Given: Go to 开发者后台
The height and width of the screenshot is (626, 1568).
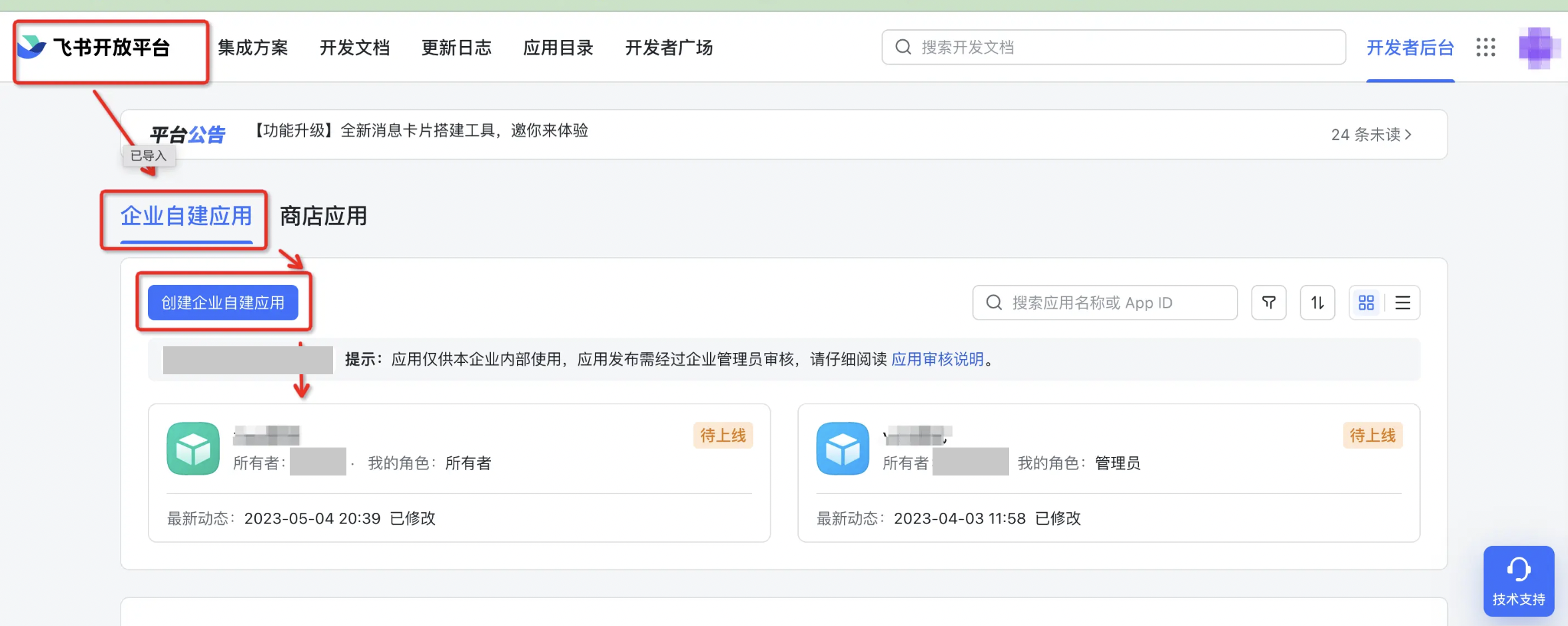Looking at the screenshot, I should pyautogui.click(x=1410, y=48).
